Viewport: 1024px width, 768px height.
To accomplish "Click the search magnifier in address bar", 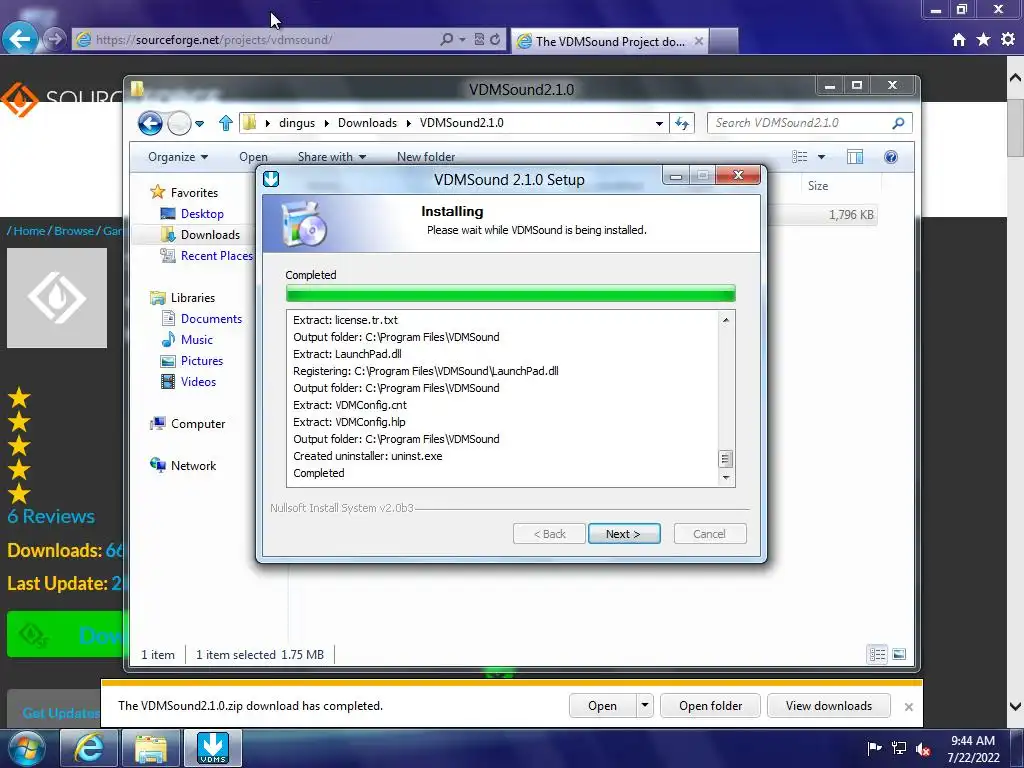I will pyautogui.click(x=447, y=40).
